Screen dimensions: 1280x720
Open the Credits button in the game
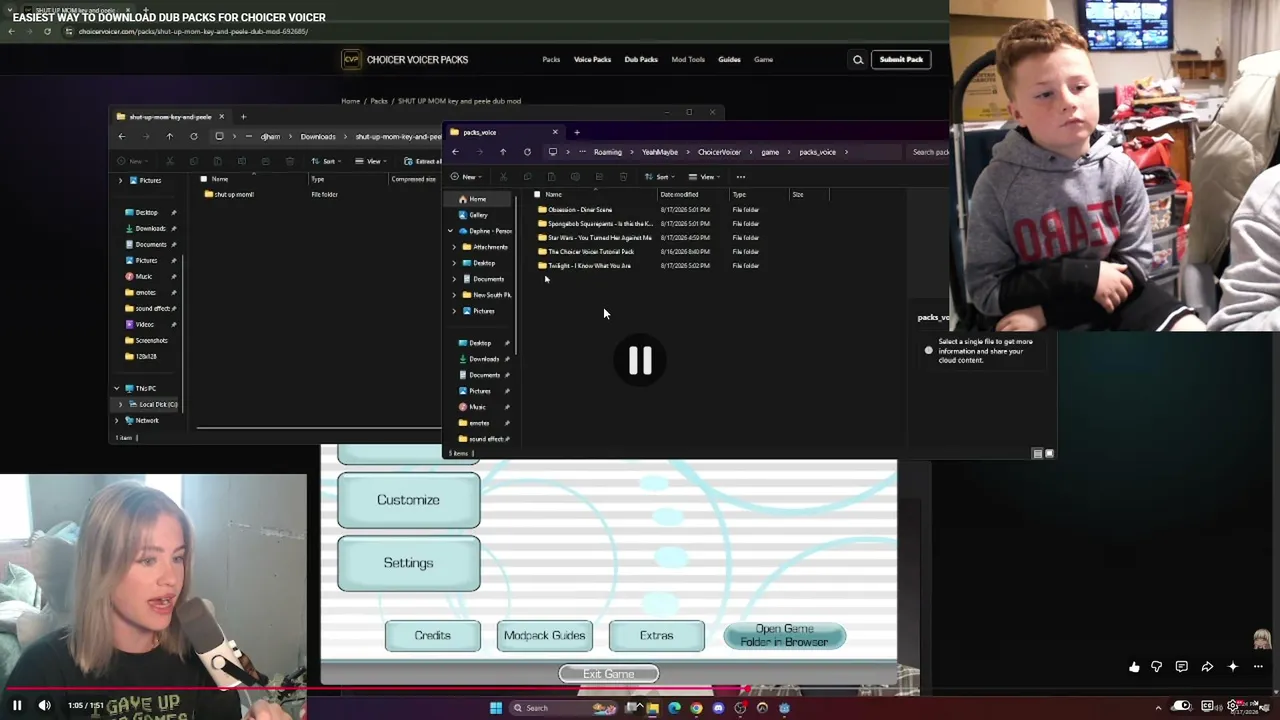433,636
